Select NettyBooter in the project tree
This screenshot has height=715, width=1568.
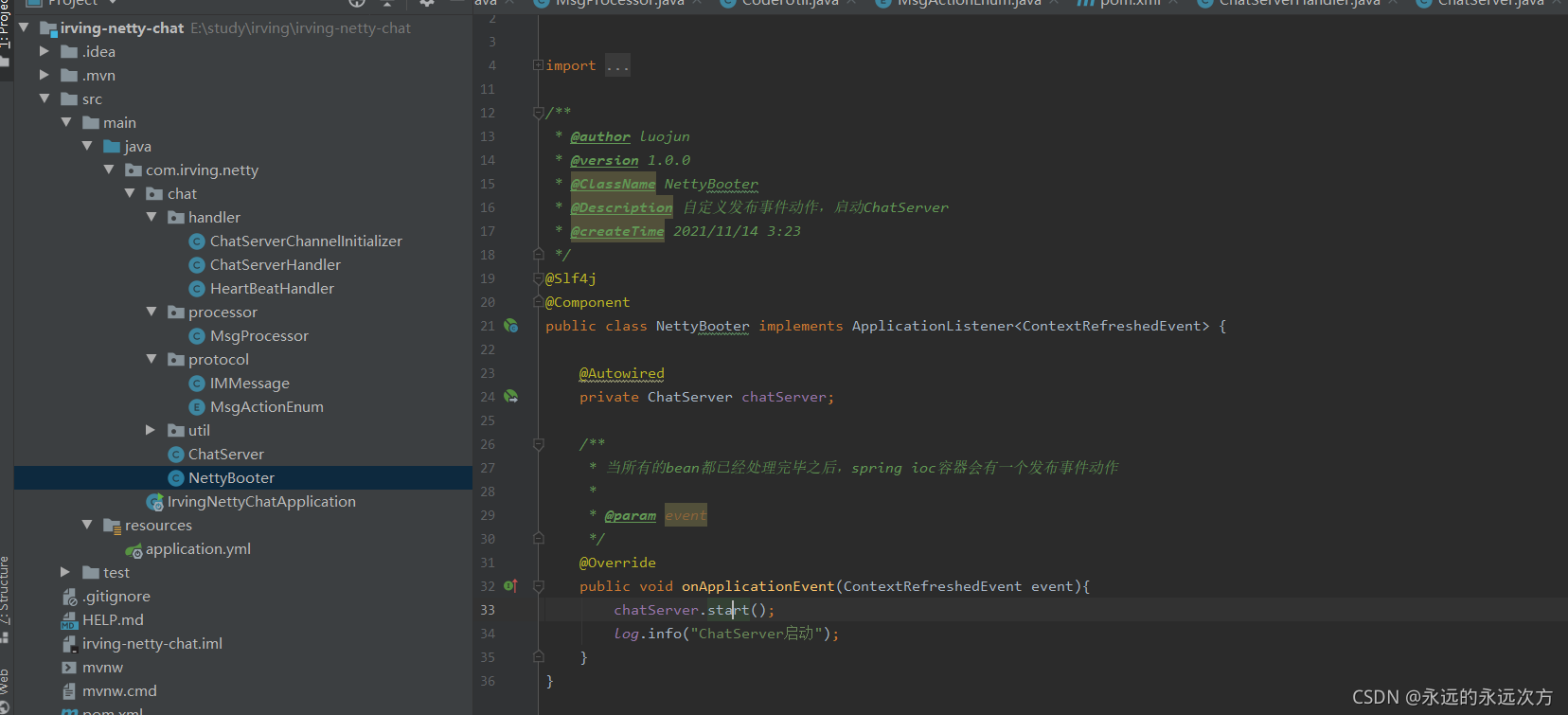click(243, 478)
